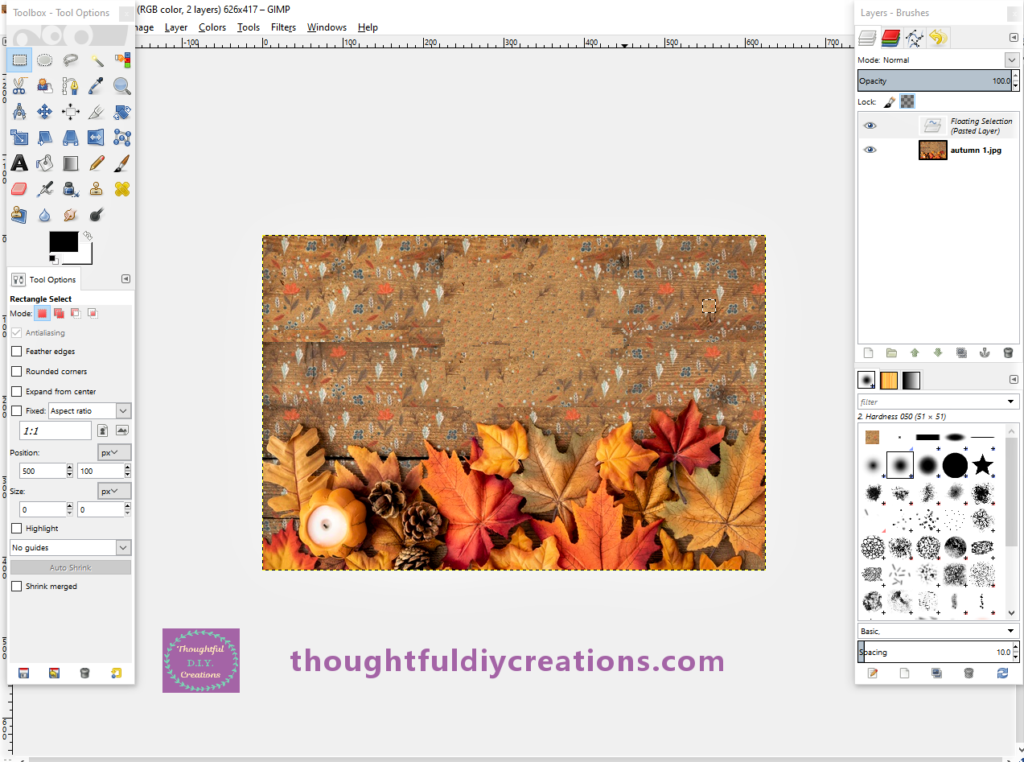Select the Move tool
This screenshot has height=762, width=1024.
[x=44, y=111]
